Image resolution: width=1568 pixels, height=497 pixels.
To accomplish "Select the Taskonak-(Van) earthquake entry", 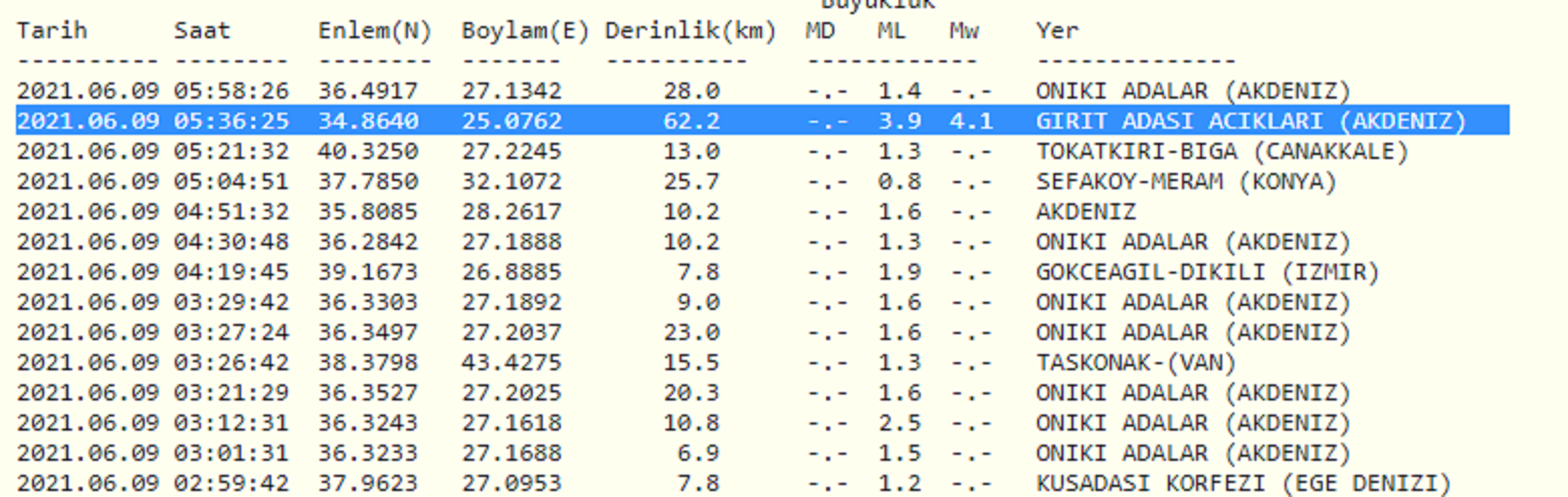I will (x=1135, y=363).
